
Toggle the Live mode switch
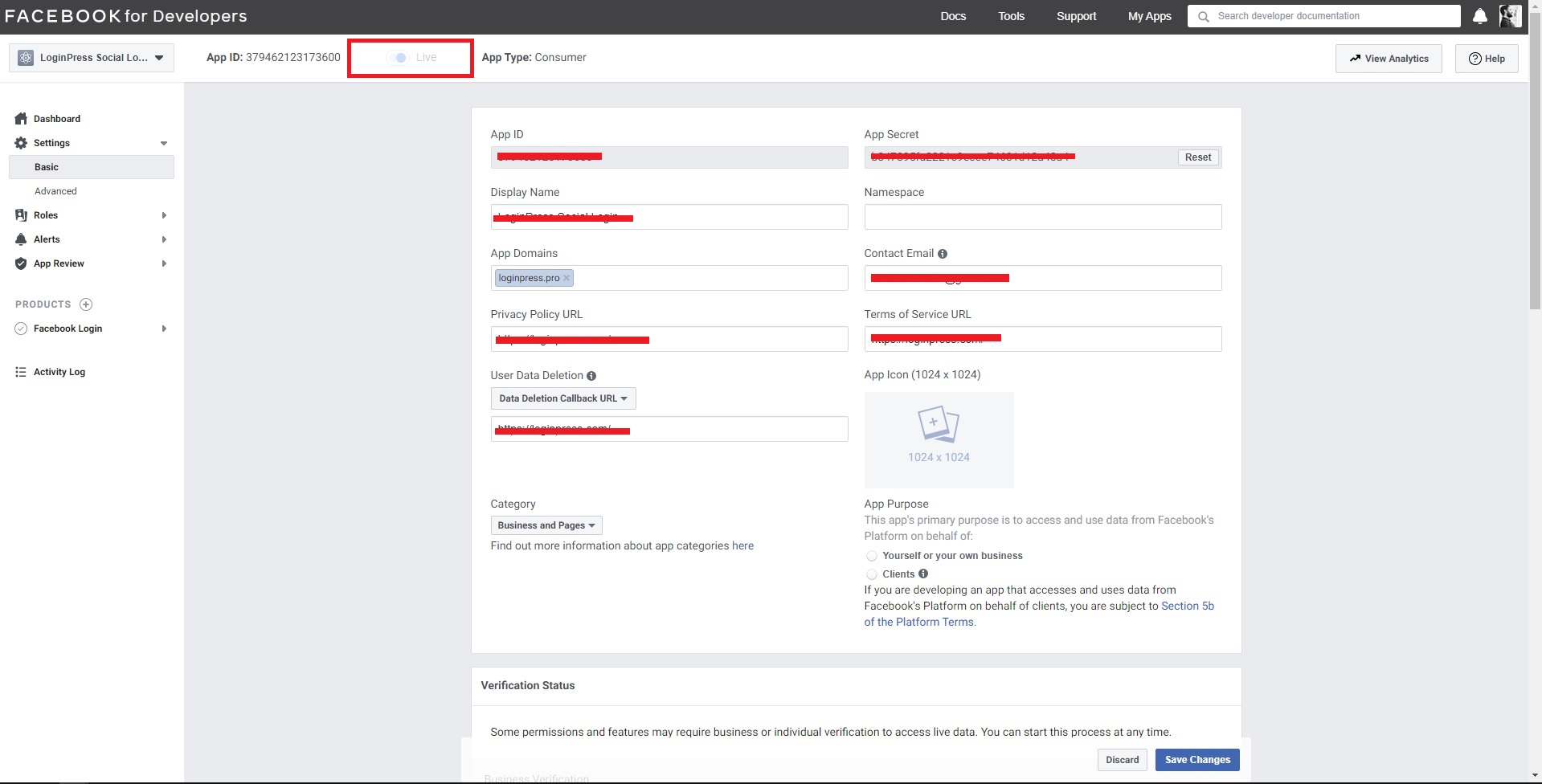[x=398, y=58]
